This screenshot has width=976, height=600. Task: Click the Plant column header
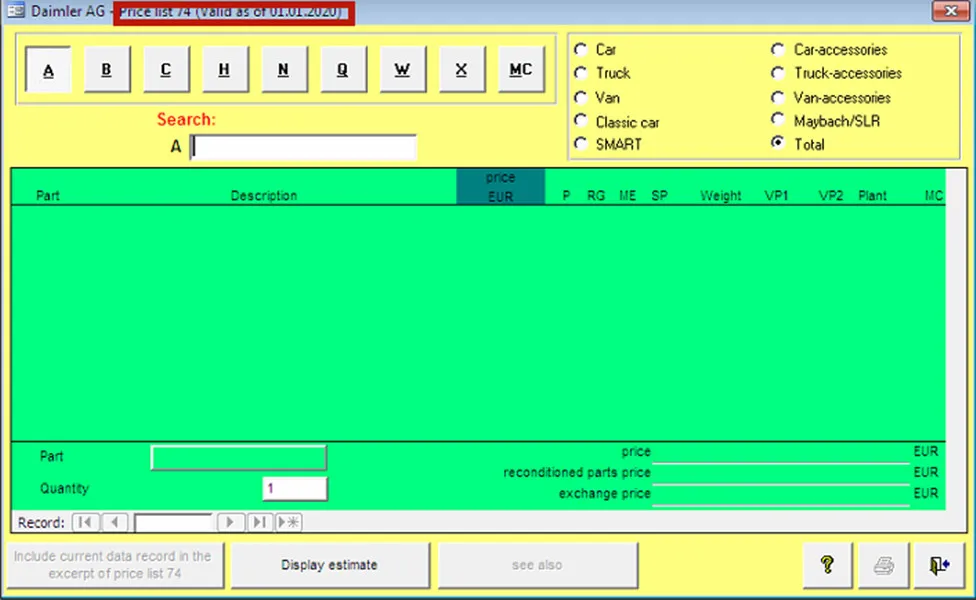coord(872,195)
